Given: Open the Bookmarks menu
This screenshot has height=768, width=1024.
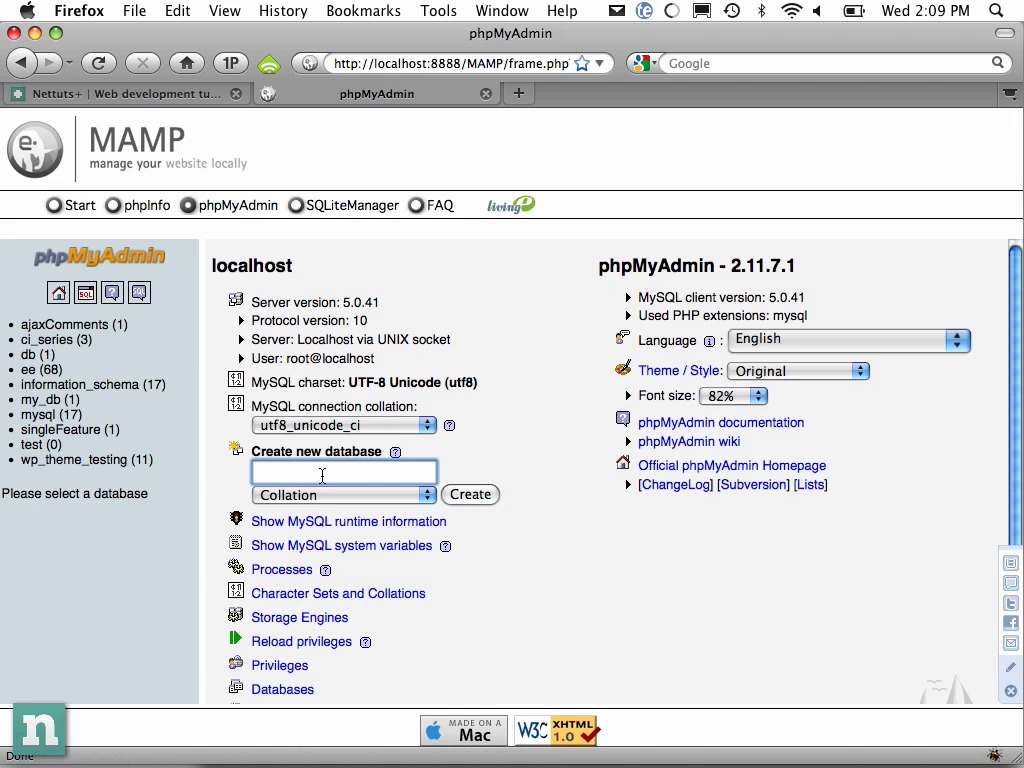Looking at the screenshot, I should pos(364,10).
